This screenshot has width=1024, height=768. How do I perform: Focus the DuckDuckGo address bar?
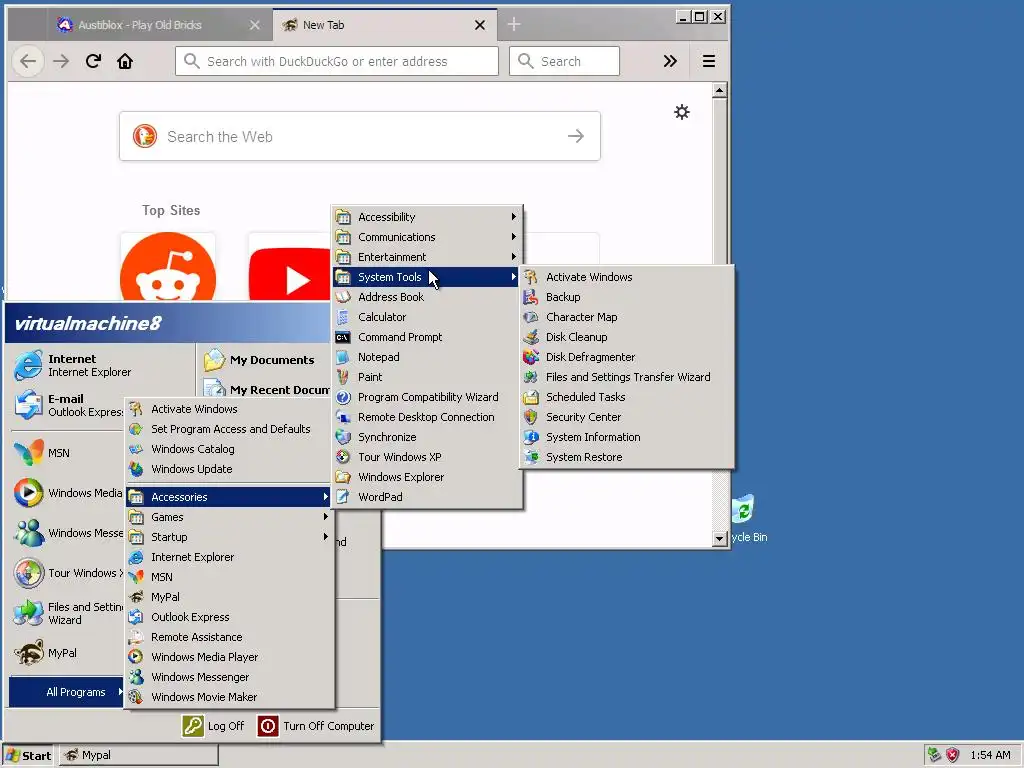(336, 61)
